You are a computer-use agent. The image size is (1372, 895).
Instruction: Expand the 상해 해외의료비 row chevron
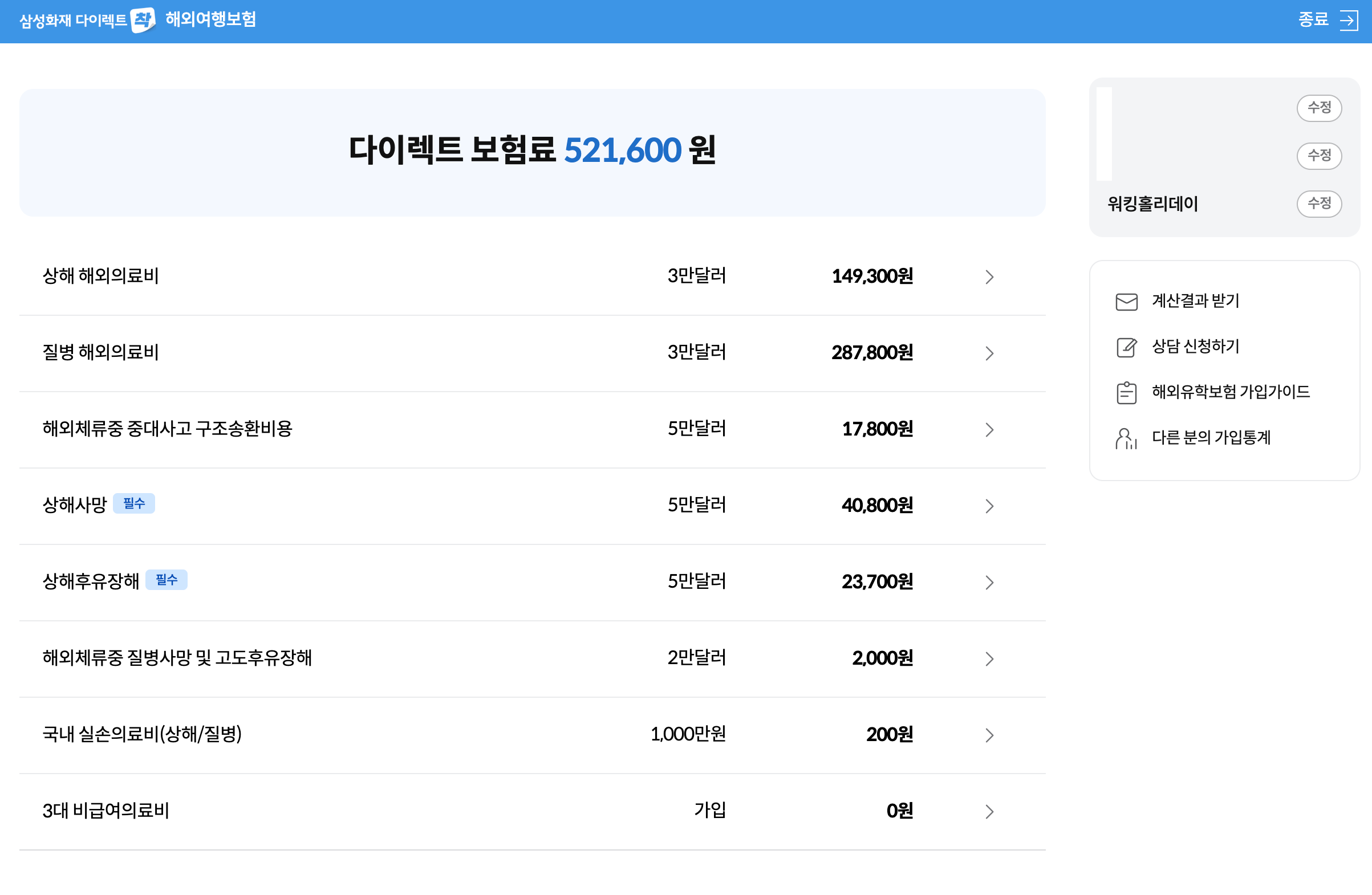tap(989, 276)
